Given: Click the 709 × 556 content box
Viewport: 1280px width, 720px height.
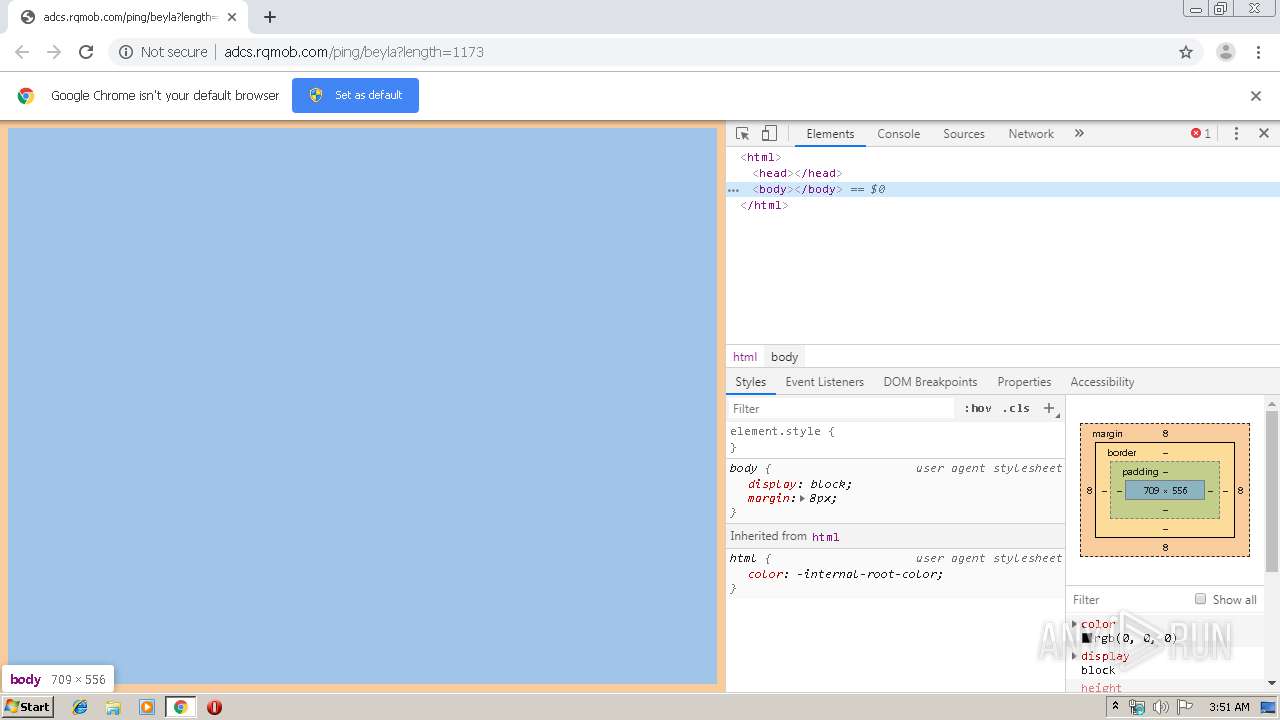Looking at the screenshot, I should (1165, 491).
